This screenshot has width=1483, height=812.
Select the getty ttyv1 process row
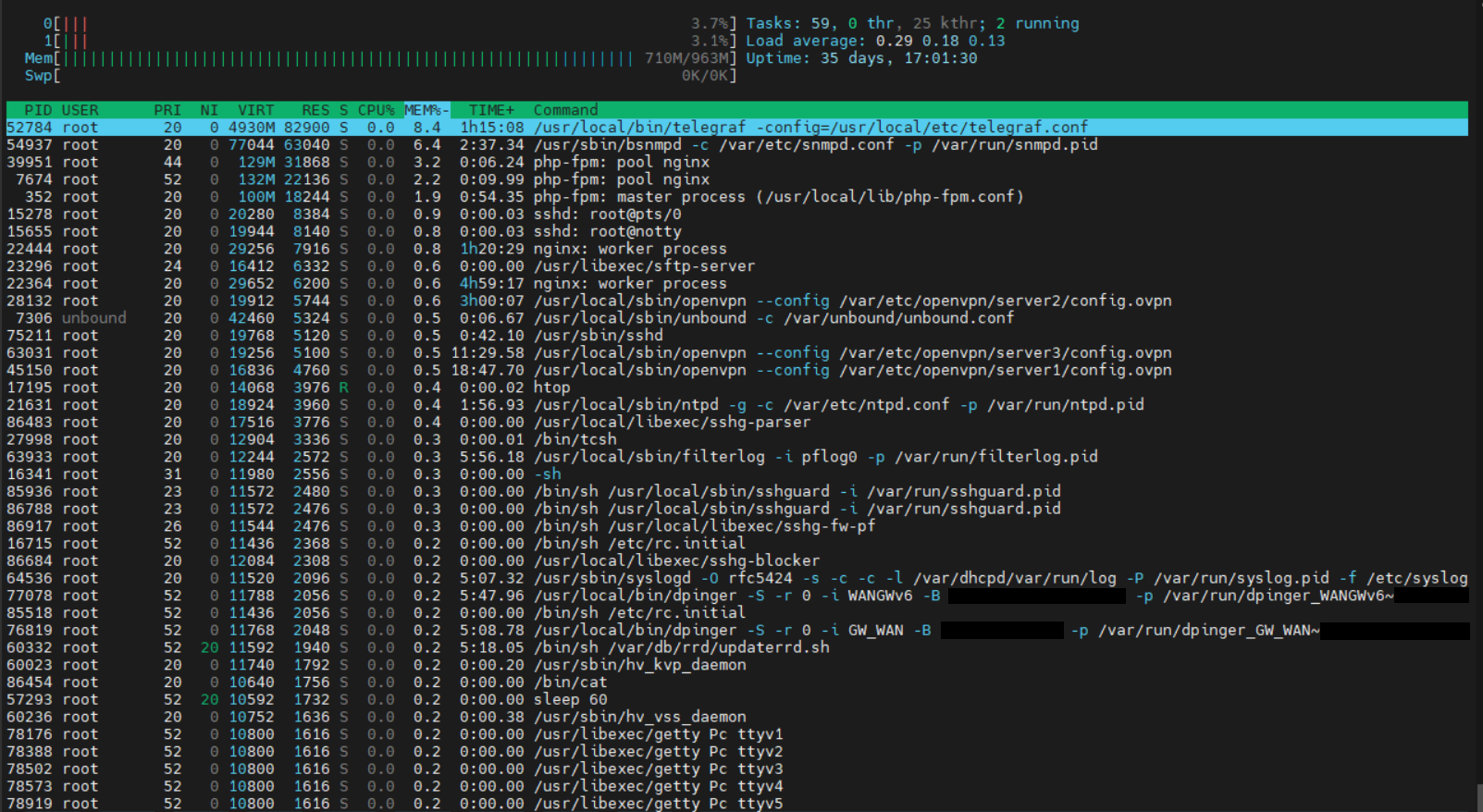(736, 734)
